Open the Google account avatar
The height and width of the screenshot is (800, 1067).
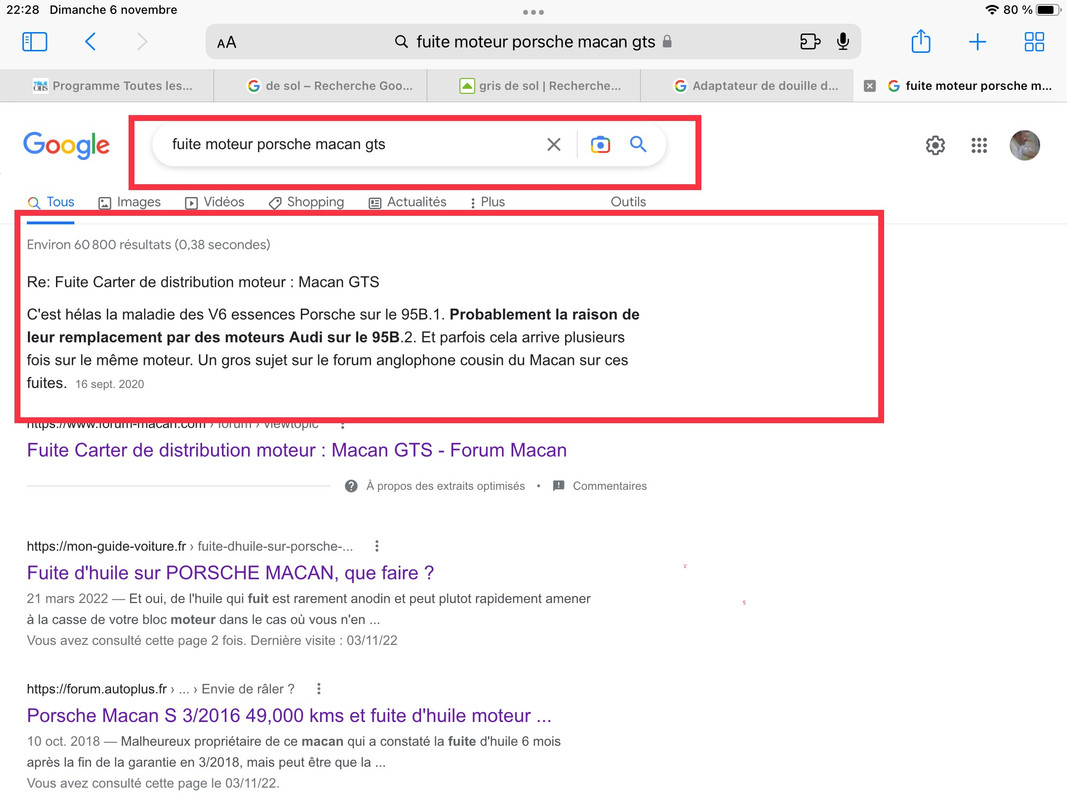point(1024,145)
